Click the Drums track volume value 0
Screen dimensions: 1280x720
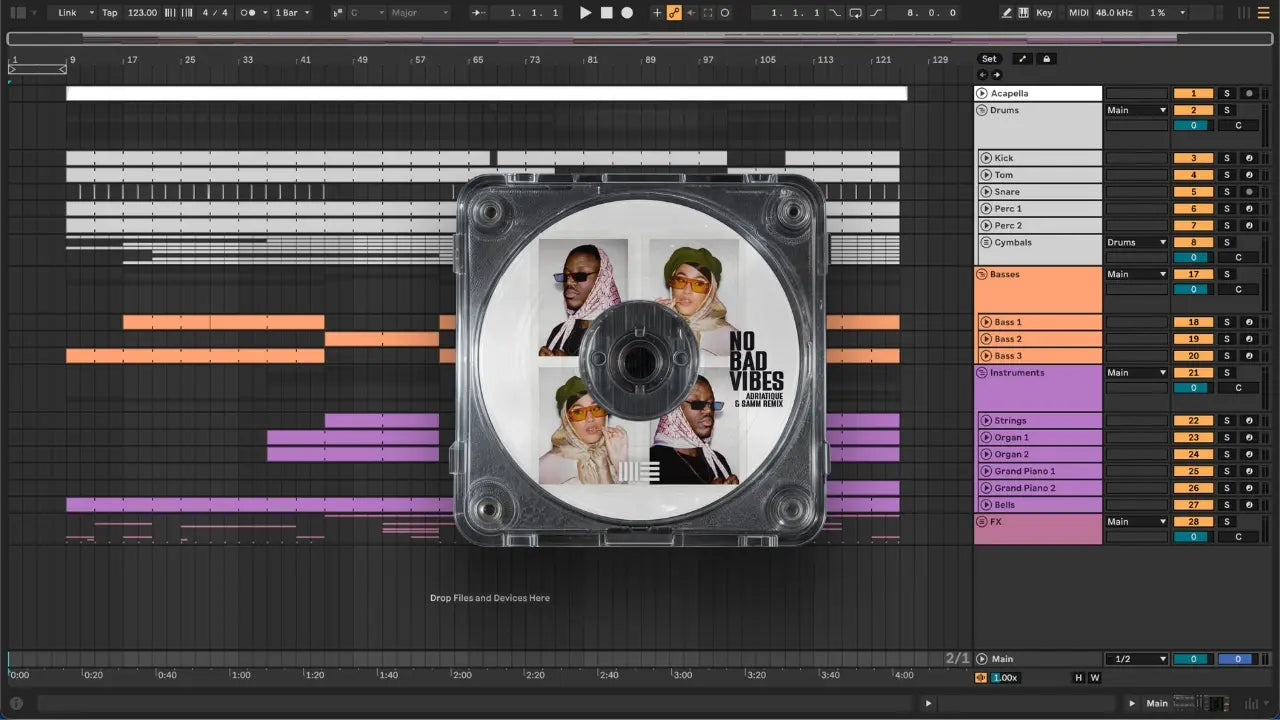[1193, 125]
